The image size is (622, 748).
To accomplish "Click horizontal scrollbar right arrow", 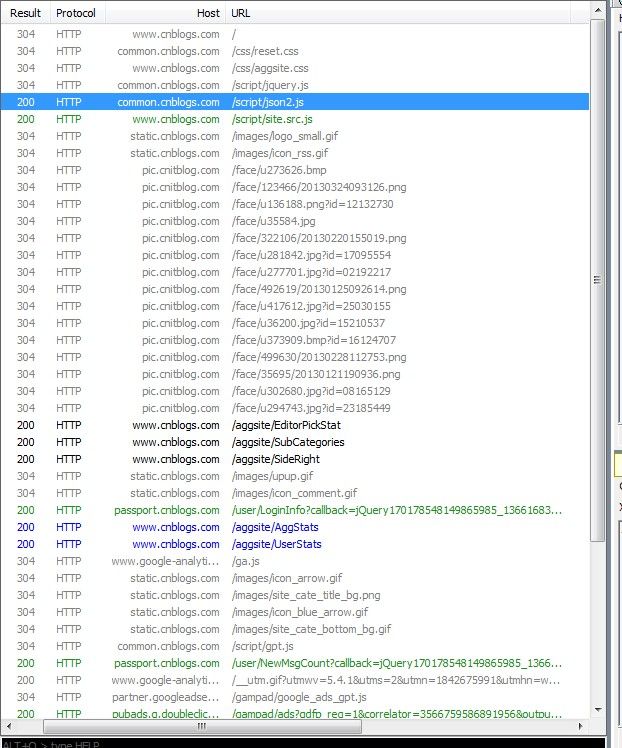I will [x=581, y=726].
